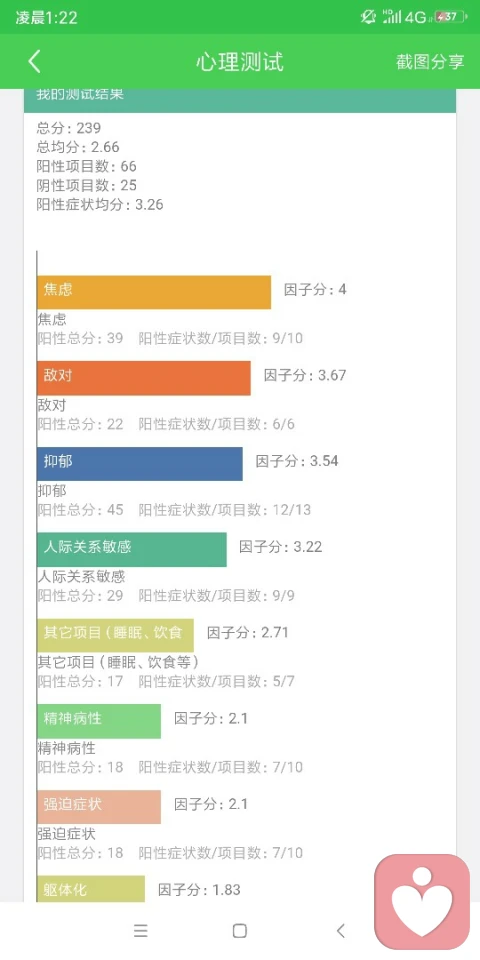
Task: Select the orange 焦虑 bar
Action: (154, 292)
